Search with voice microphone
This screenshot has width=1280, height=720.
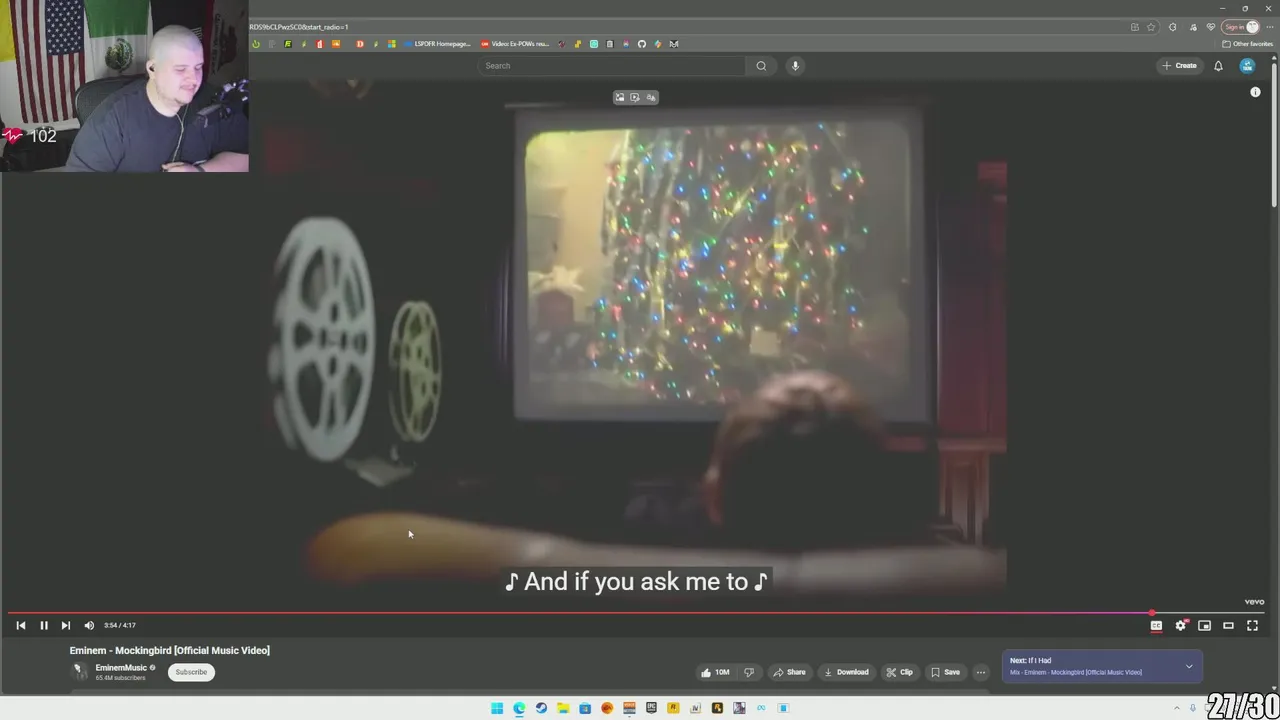click(x=795, y=66)
